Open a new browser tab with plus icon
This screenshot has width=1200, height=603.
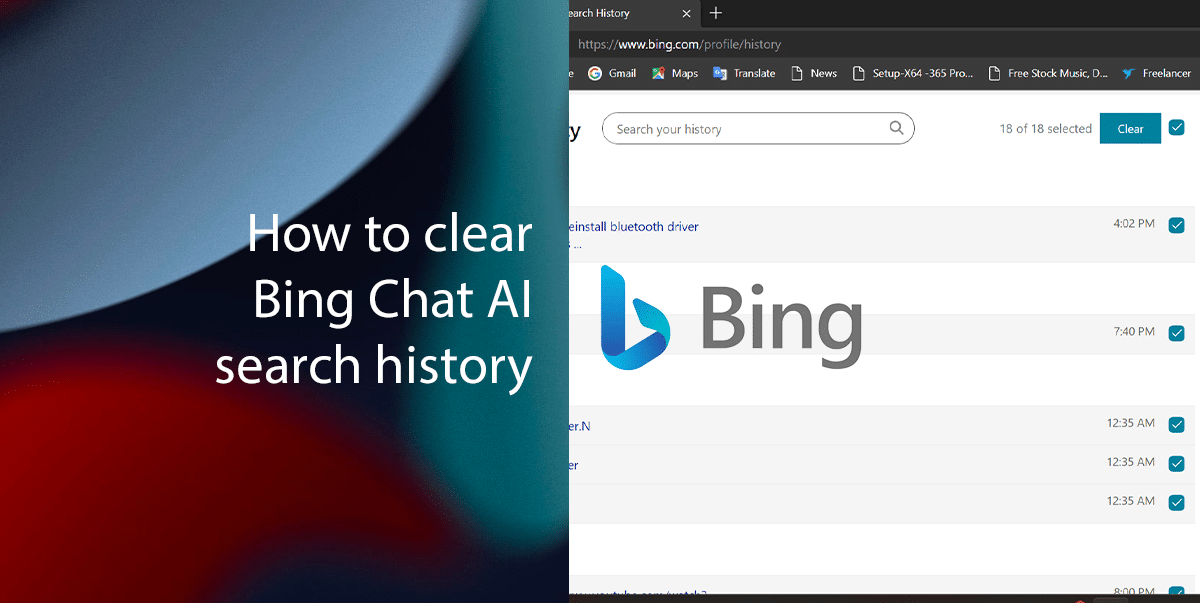716,13
